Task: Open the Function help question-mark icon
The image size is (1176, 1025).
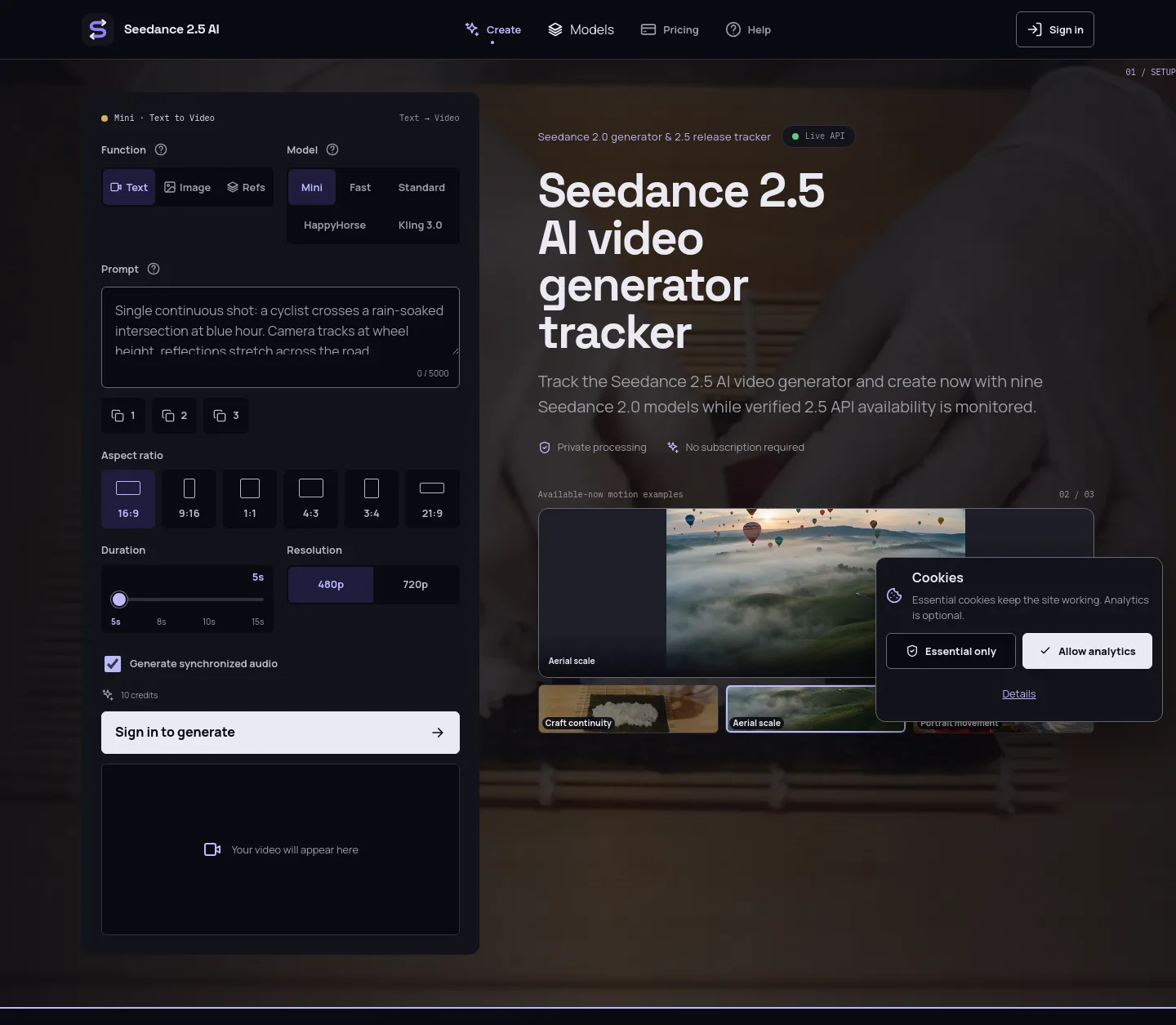Action: tap(161, 149)
